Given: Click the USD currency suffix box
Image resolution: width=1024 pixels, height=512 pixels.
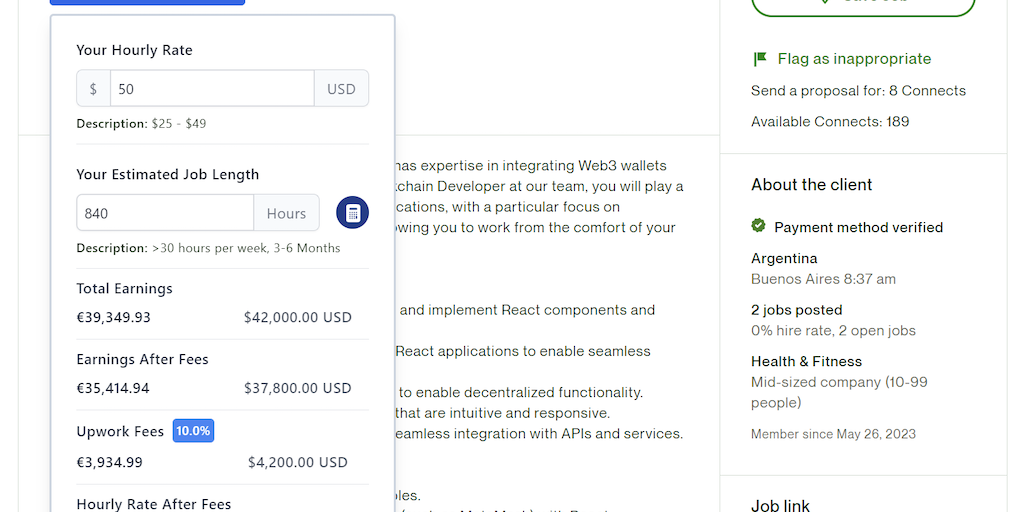Looking at the screenshot, I should [341, 89].
